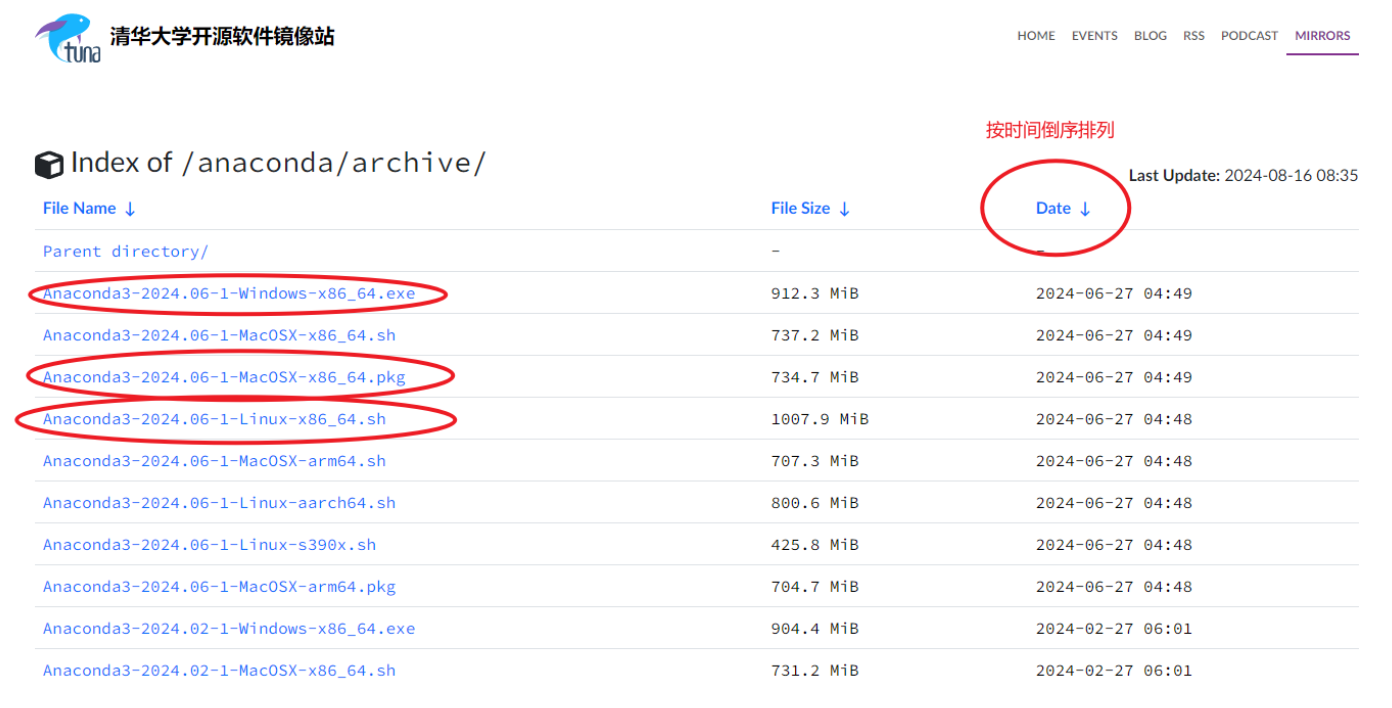Click the 1007.9 MiB file size
This screenshot has width=1392, height=708.
coord(820,420)
